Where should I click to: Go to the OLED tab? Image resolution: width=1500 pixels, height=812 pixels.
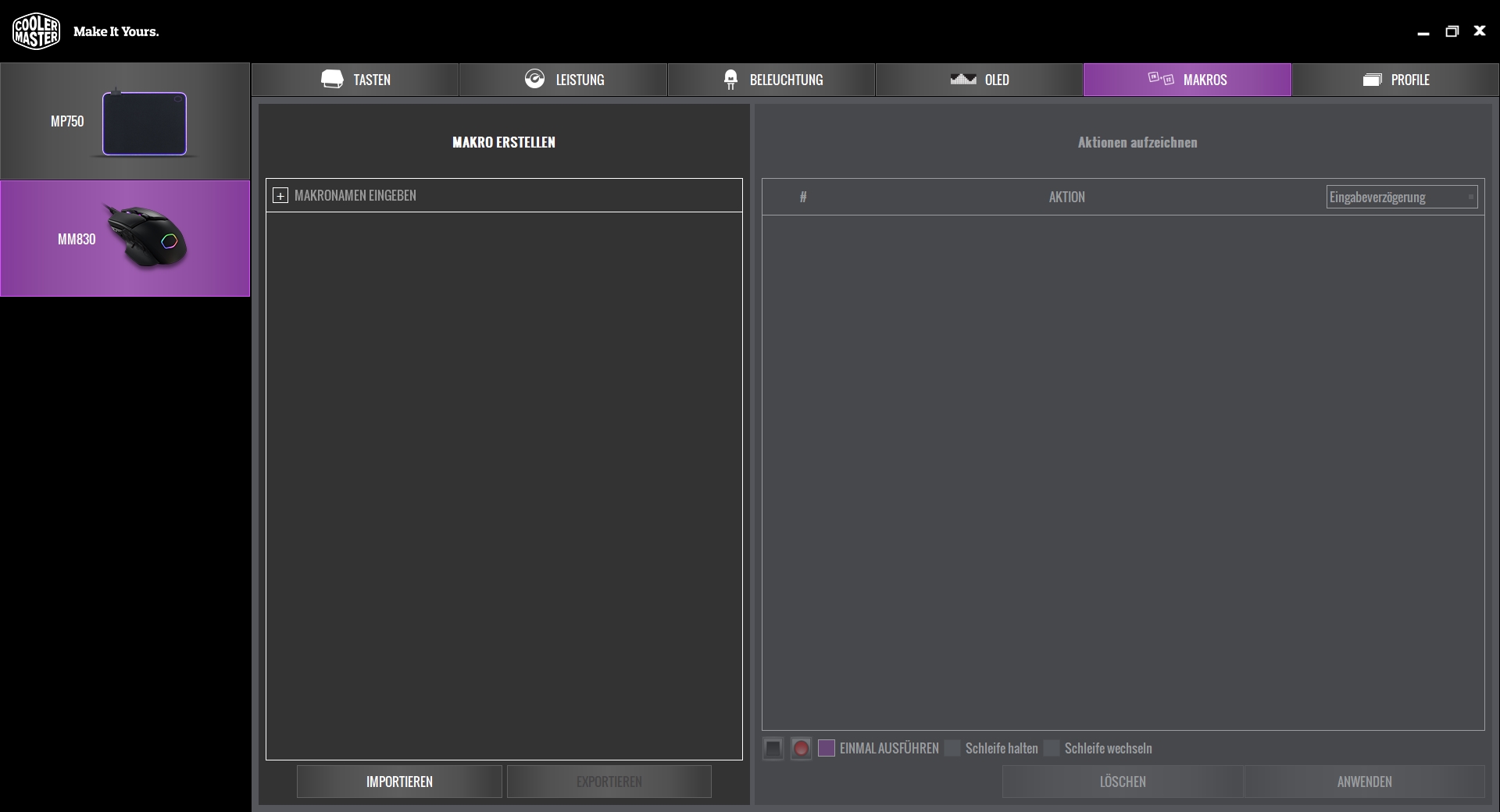click(x=979, y=80)
